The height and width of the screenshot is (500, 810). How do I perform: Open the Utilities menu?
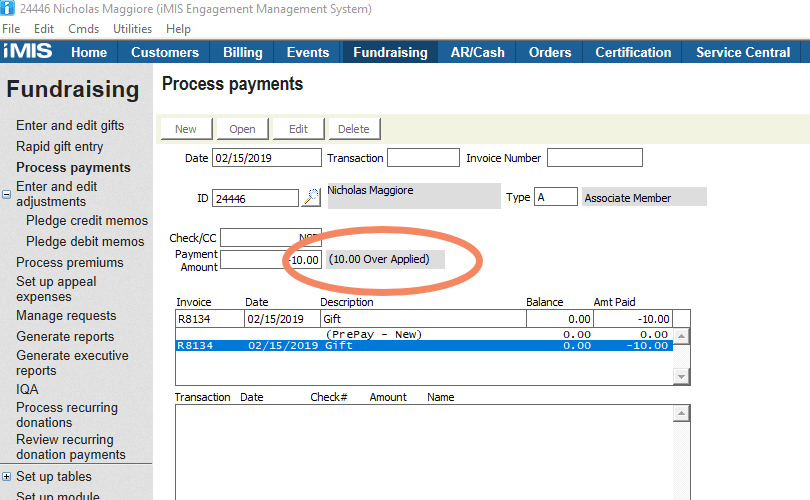coord(132,29)
